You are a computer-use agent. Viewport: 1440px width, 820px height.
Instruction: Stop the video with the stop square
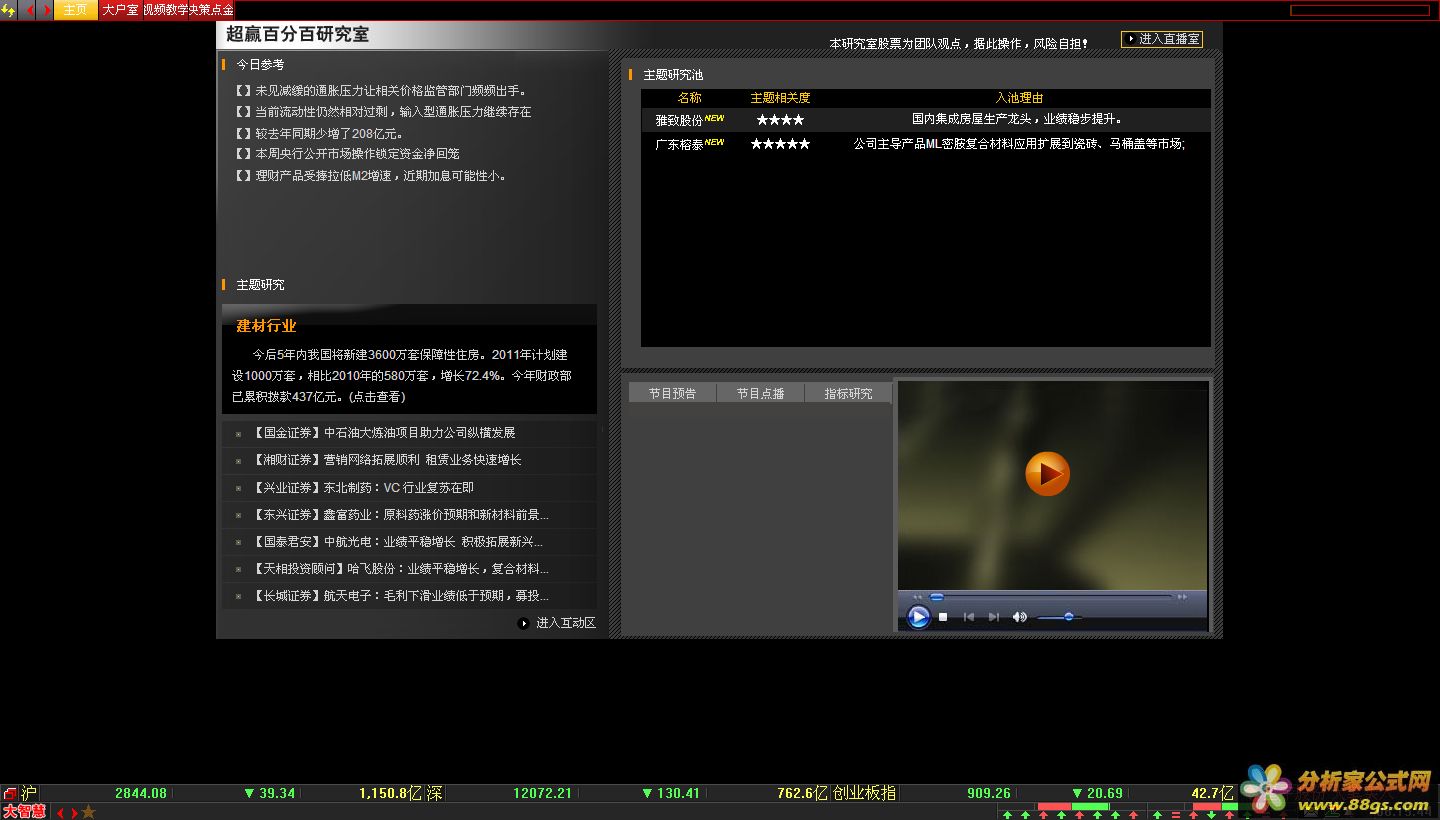943,617
